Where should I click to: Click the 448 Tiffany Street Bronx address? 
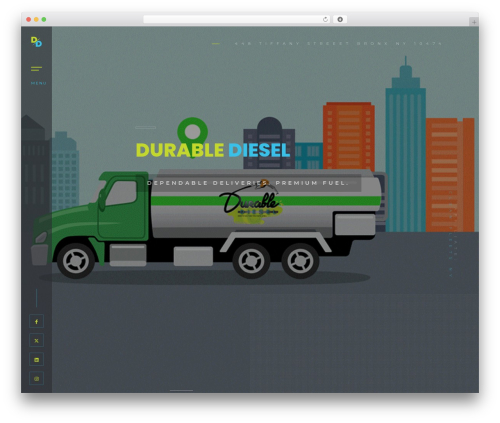338,43
